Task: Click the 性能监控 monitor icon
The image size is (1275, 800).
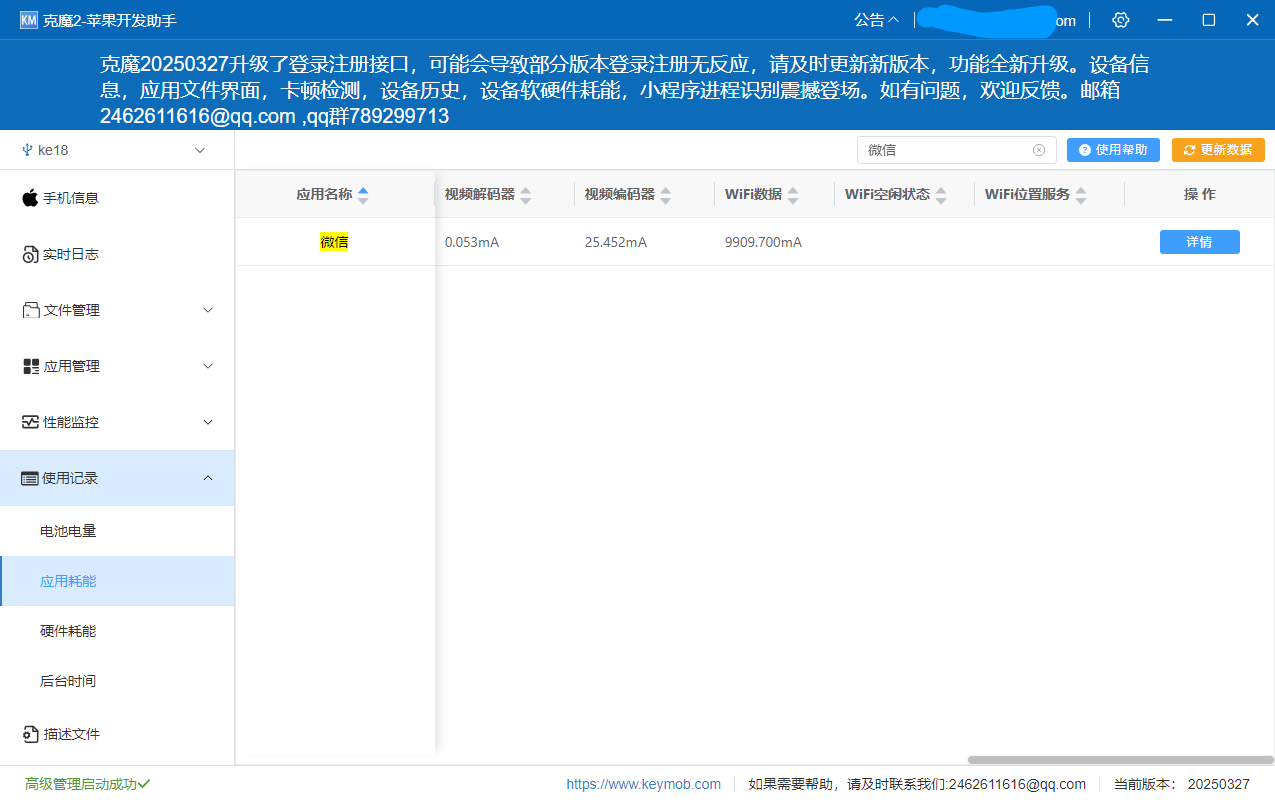Action: tap(30, 422)
